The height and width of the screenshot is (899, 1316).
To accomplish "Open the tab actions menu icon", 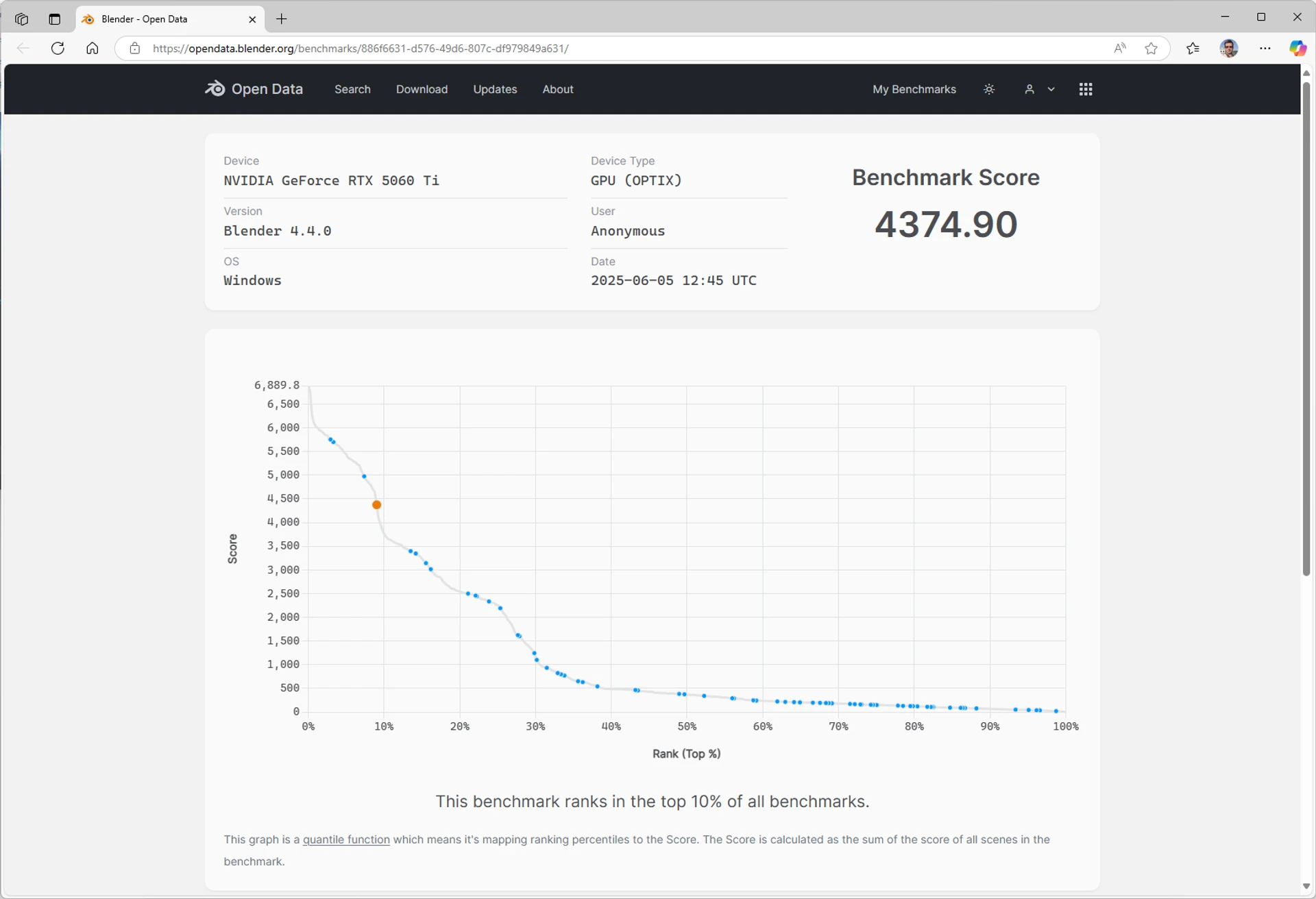I will 55,19.
